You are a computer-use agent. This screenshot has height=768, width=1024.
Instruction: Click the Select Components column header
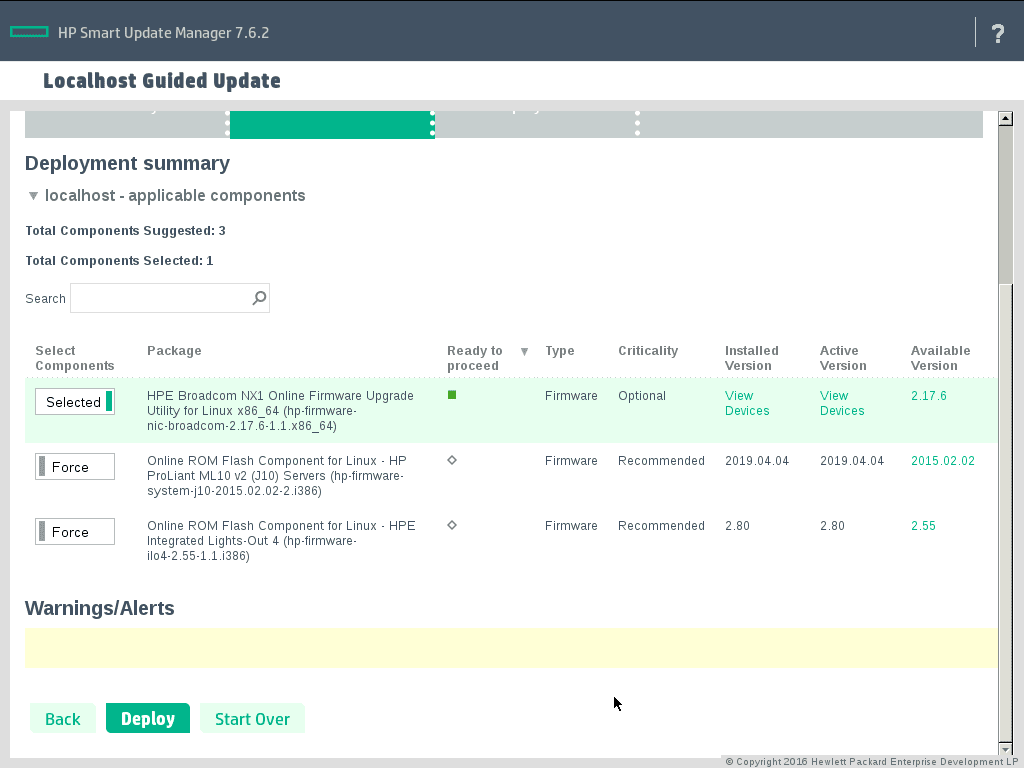tap(74, 358)
